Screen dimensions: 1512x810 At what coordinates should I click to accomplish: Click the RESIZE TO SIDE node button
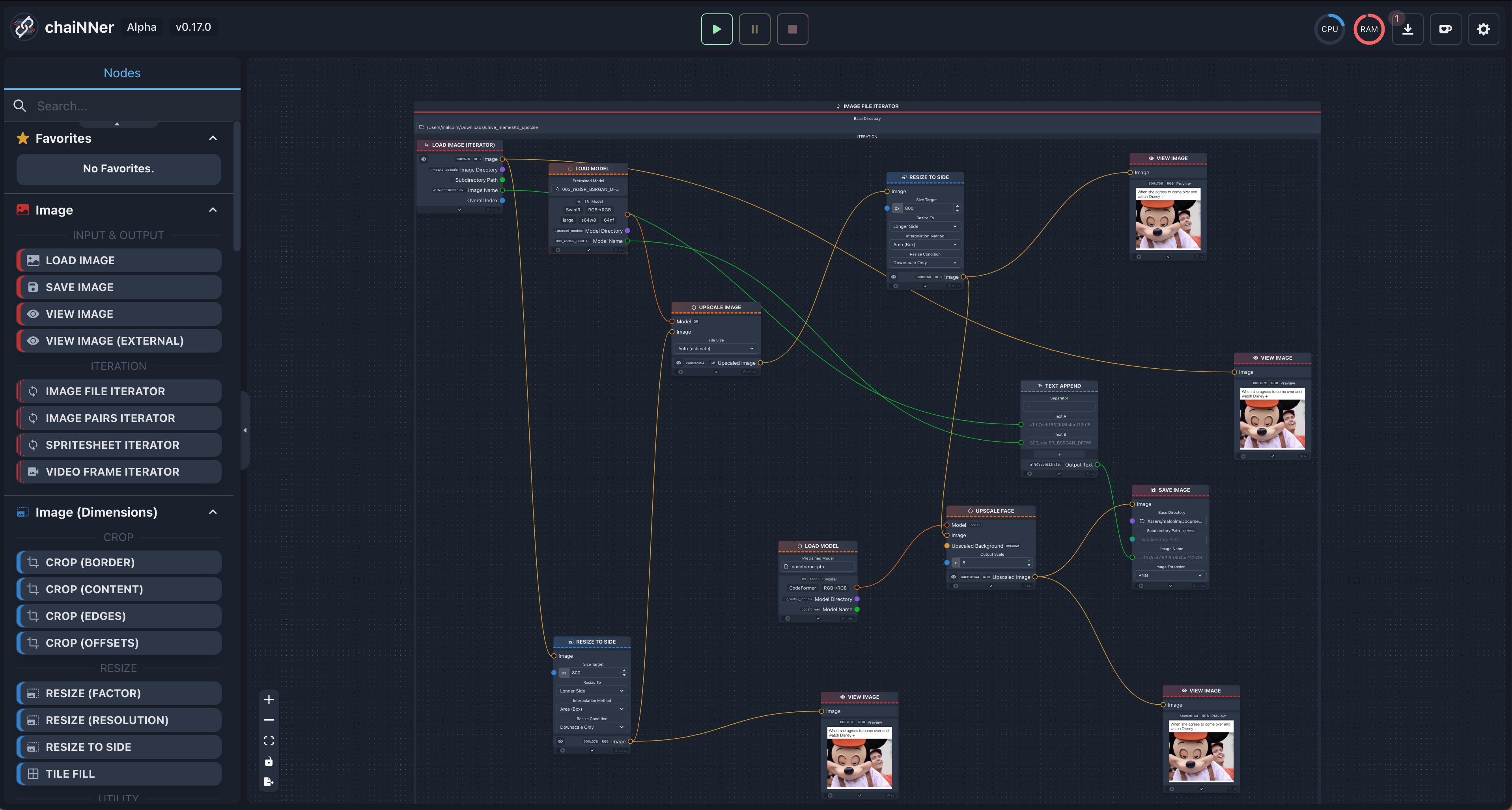[x=119, y=747]
